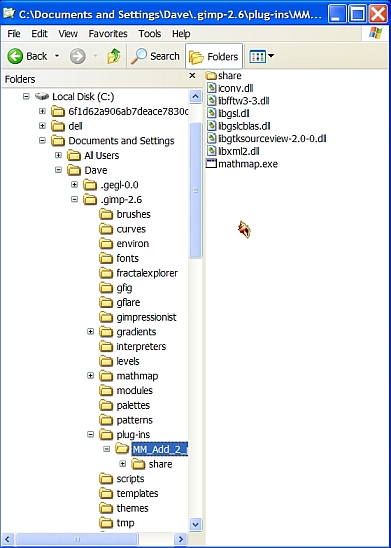The image size is (391, 548).
Task: Open the Back history dropdown arrow
Action: [x=57, y=56]
